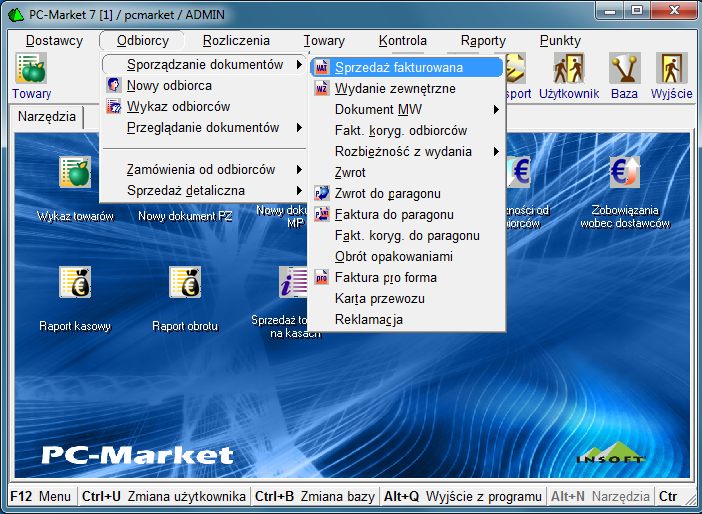The height and width of the screenshot is (514, 702).
Task: Expand Sprzedaż detaliczna submenu
Action: coord(185,190)
